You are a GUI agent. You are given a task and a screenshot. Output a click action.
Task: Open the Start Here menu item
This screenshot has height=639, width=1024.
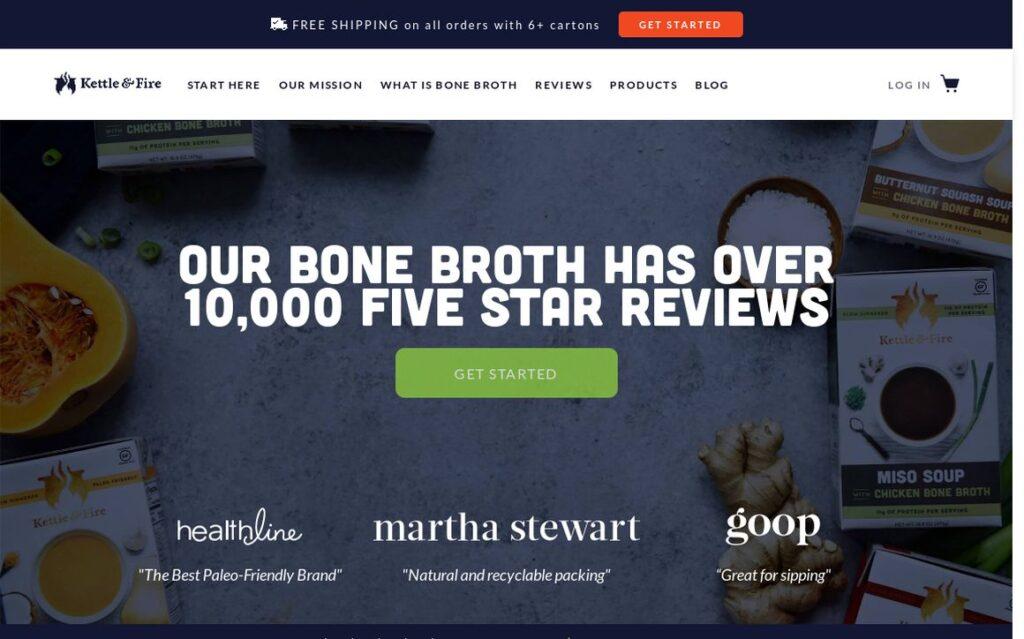click(223, 85)
